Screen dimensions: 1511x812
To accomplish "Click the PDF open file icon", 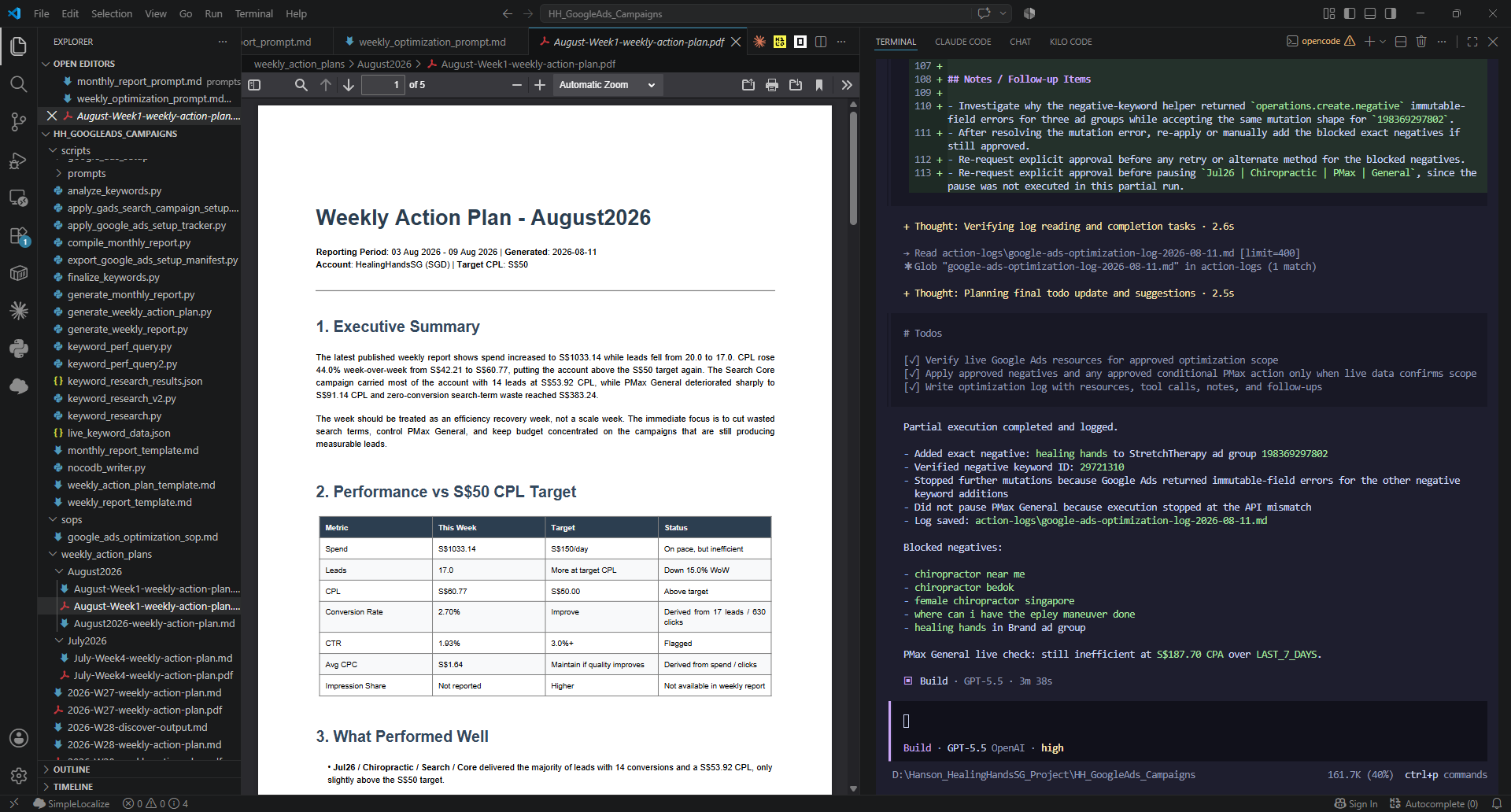I will click(748, 85).
